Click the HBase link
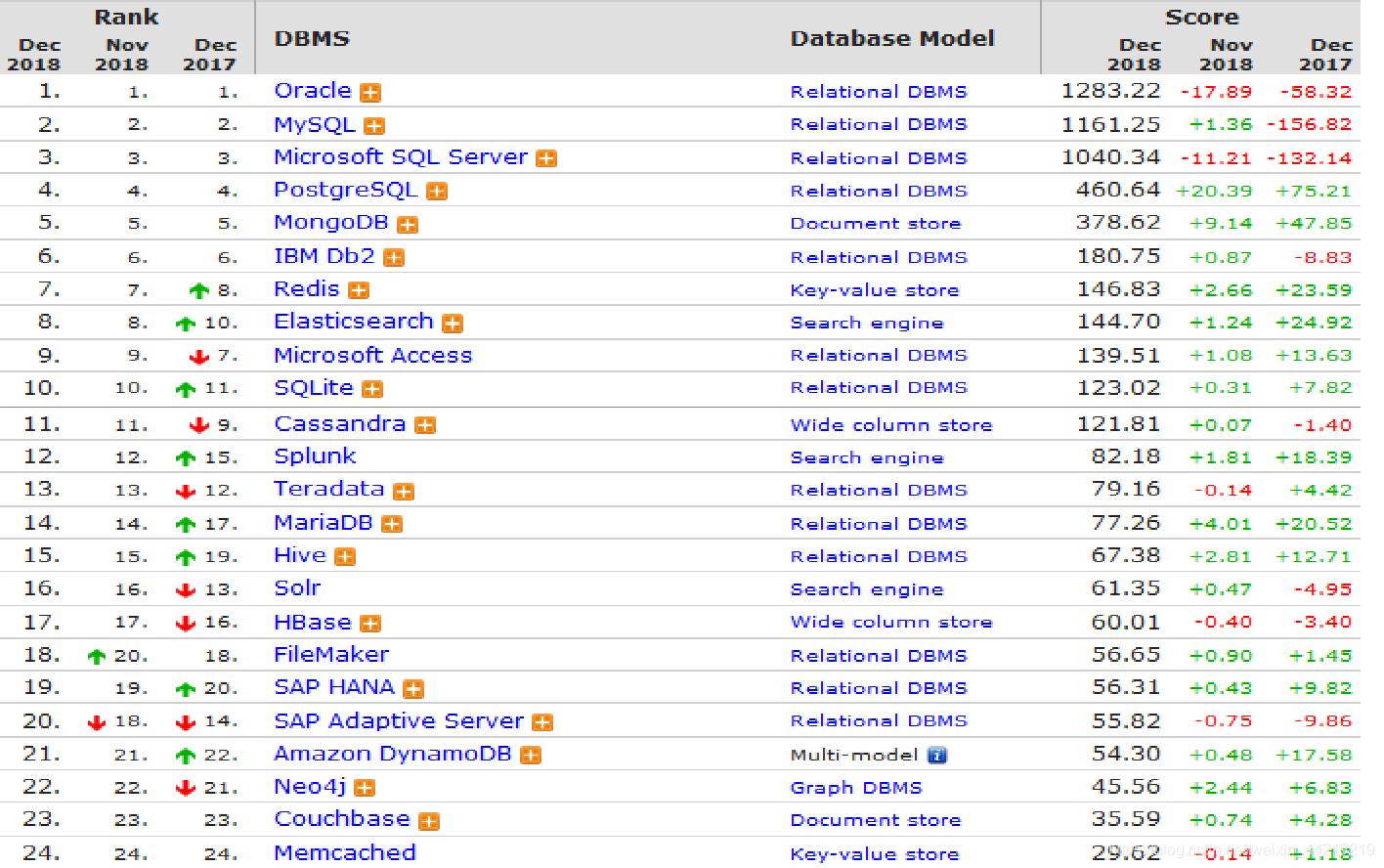 click(313, 622)
